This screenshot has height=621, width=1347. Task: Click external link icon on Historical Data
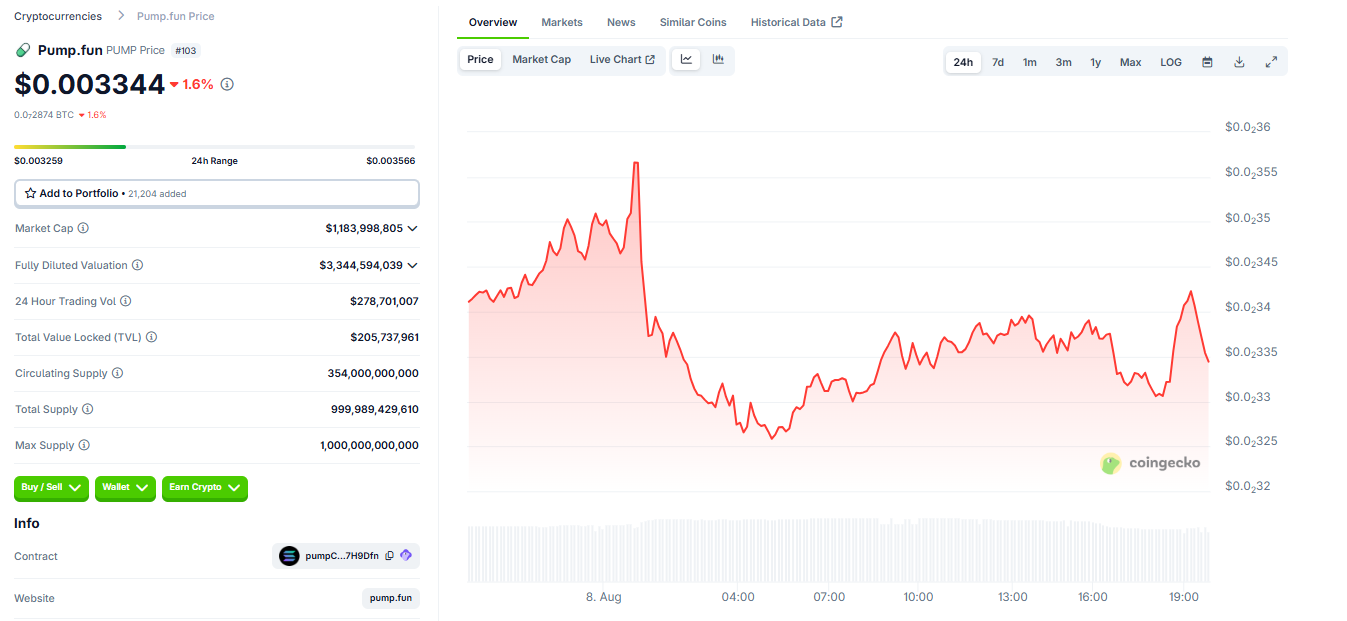[837, 22]
